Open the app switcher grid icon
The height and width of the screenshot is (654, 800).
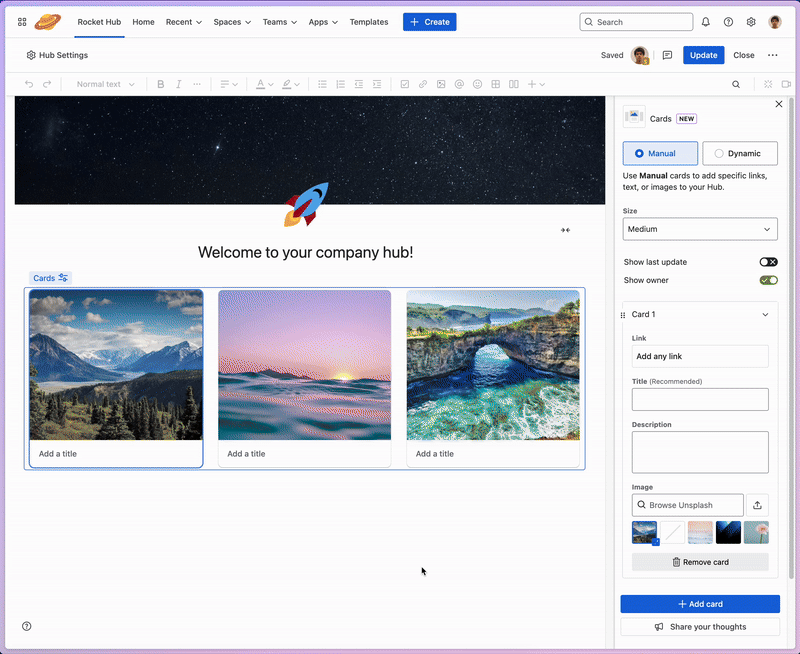(22, 22)
